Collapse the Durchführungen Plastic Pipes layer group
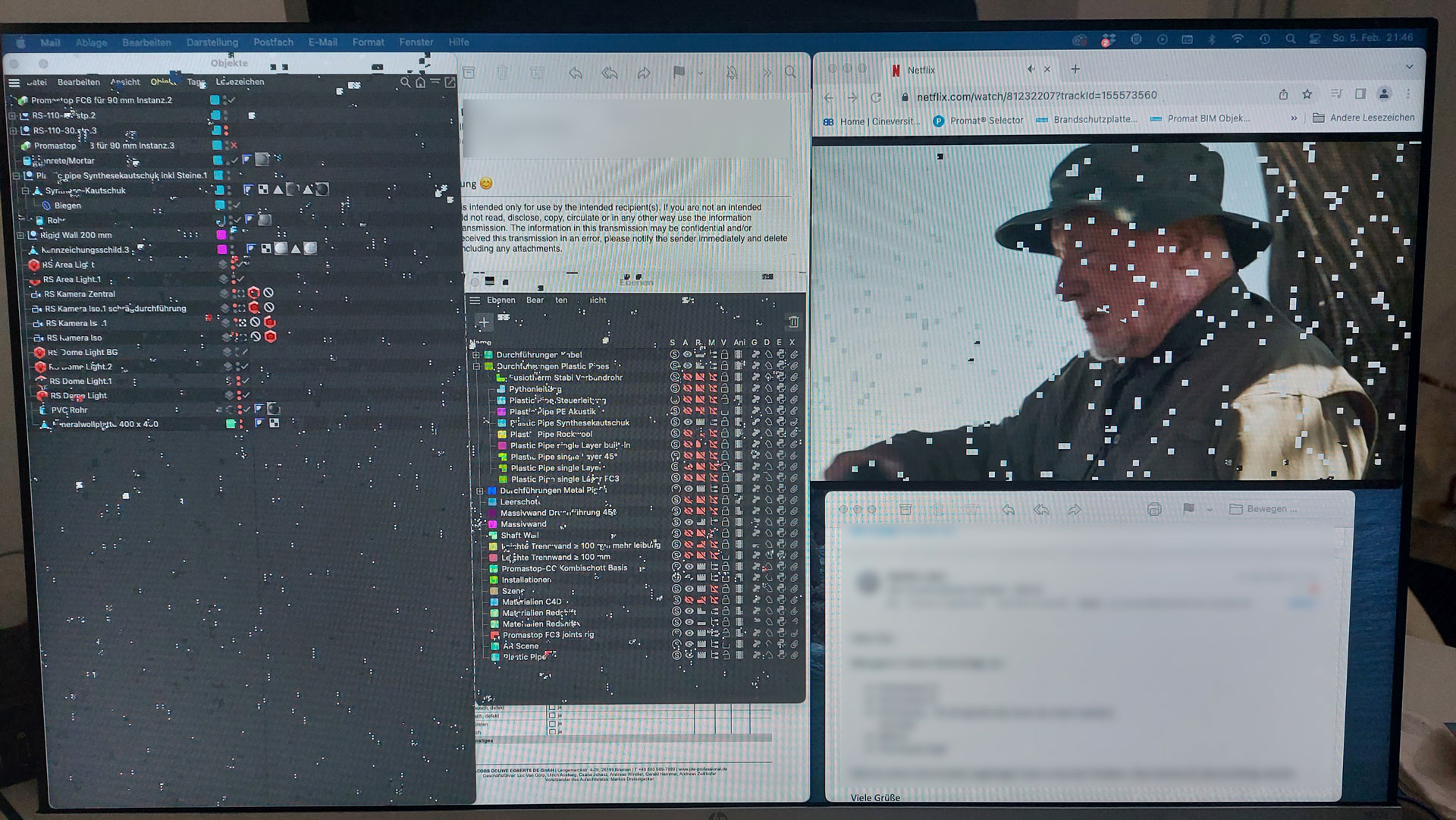Image resolution: width=1456 pixels, height=820 pixels. point(476,366)
